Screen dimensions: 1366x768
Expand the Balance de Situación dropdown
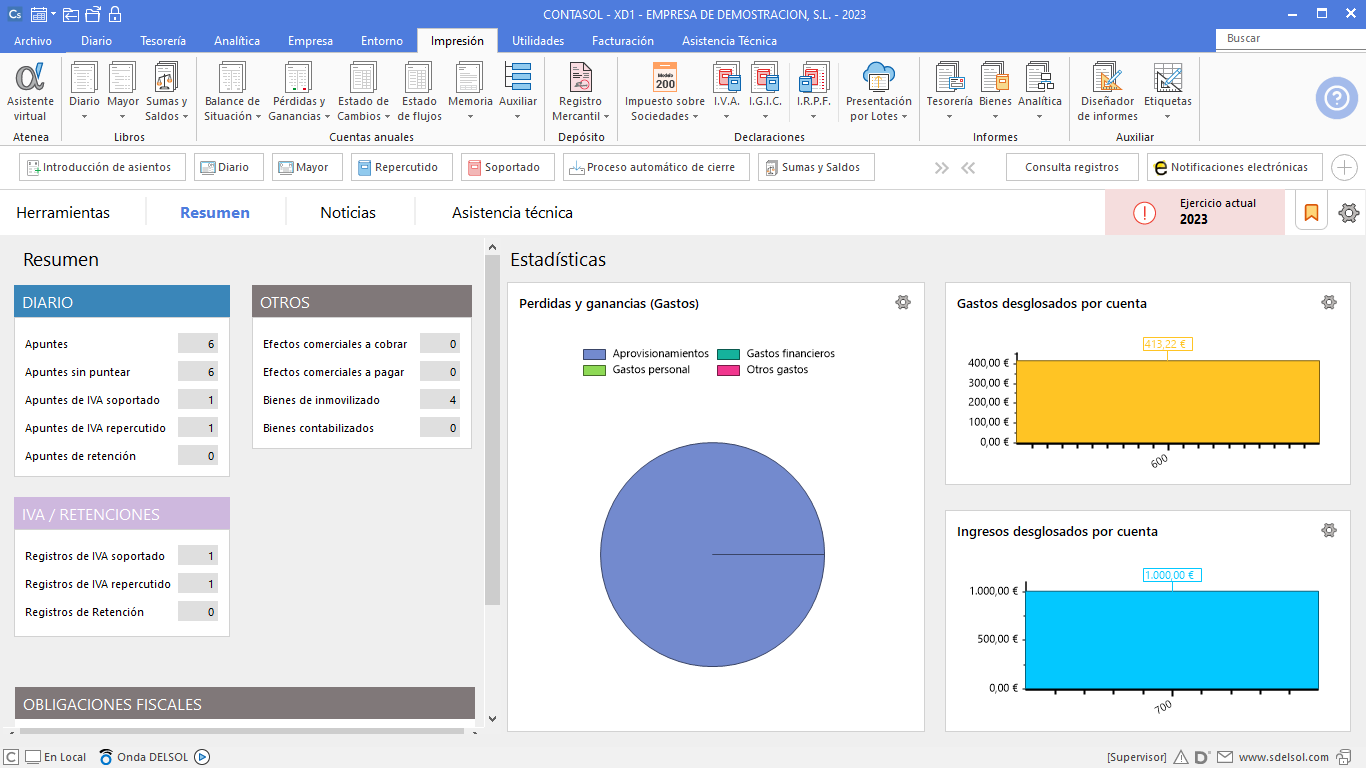coord(232,116)
